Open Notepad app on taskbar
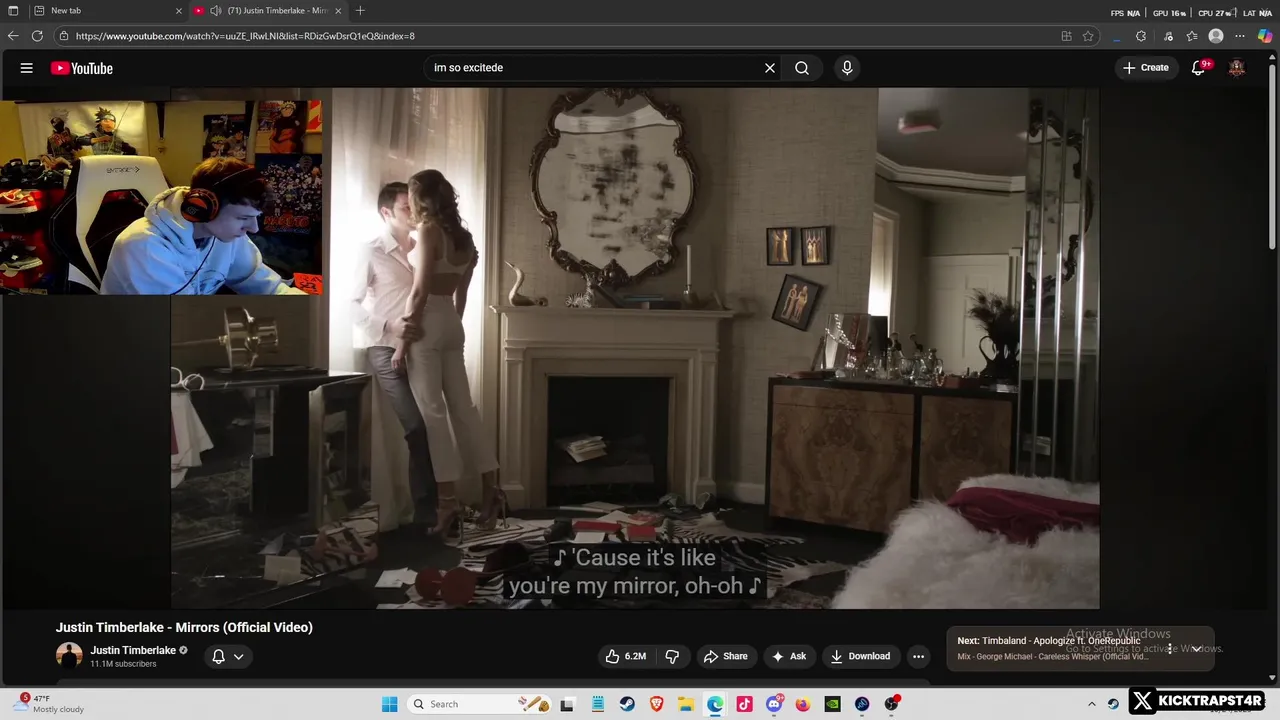Viewport: 1280px width, 720px height. [598, 704]
